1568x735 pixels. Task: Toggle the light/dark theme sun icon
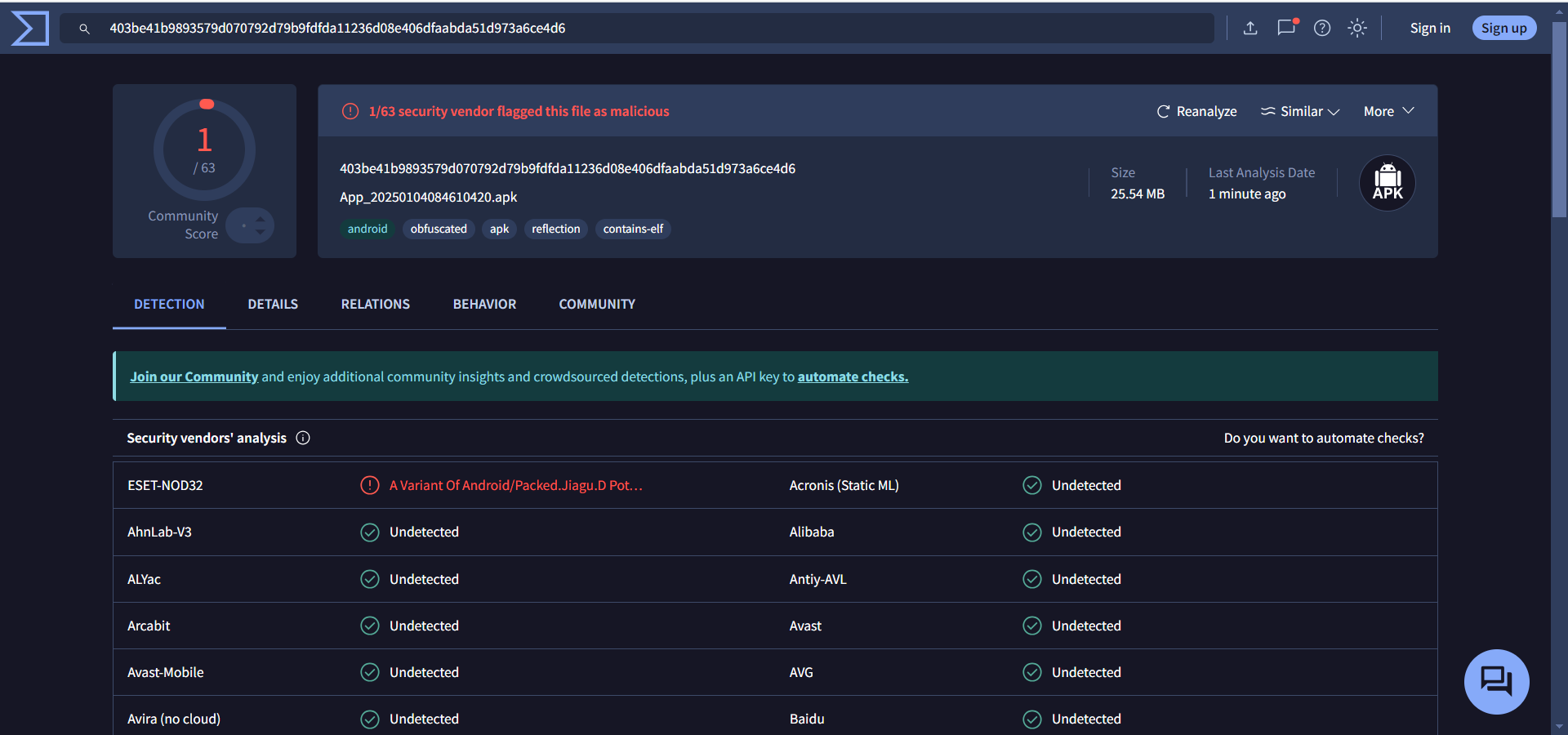pyautogui.click(x=1356, y=29)
